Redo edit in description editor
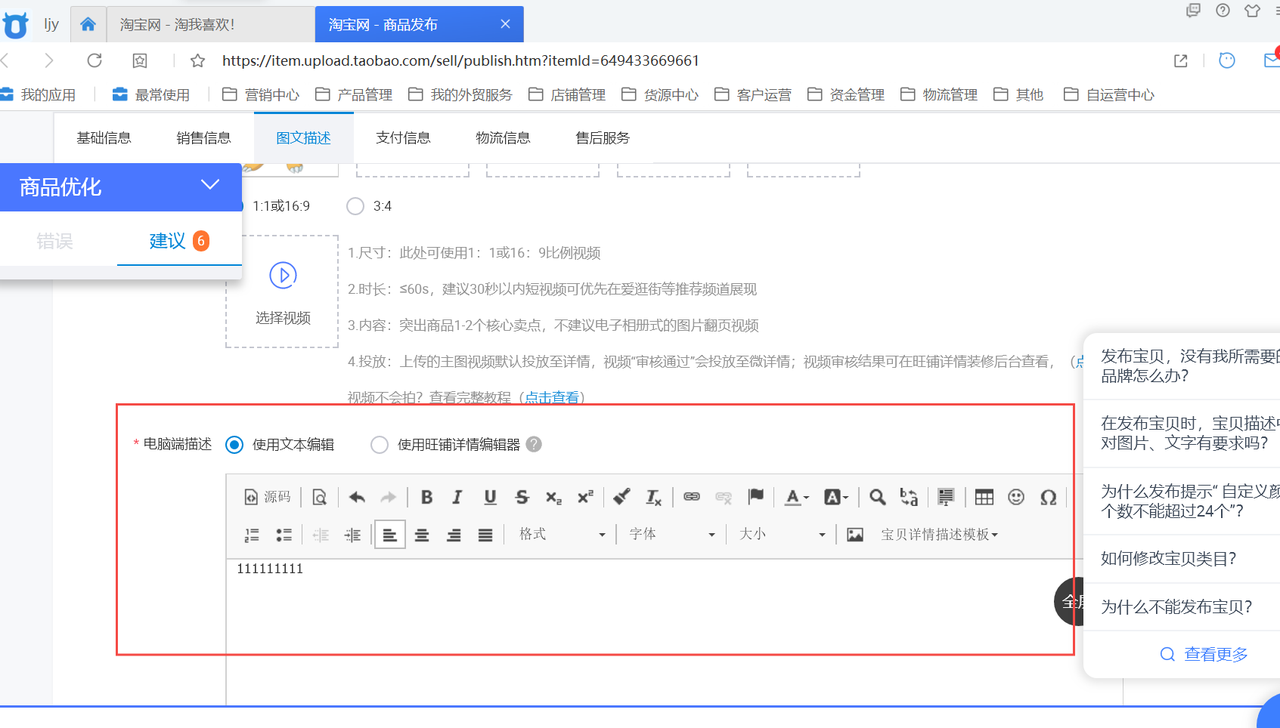Viewport: 1280px width, 728px height. click(388, 497)
